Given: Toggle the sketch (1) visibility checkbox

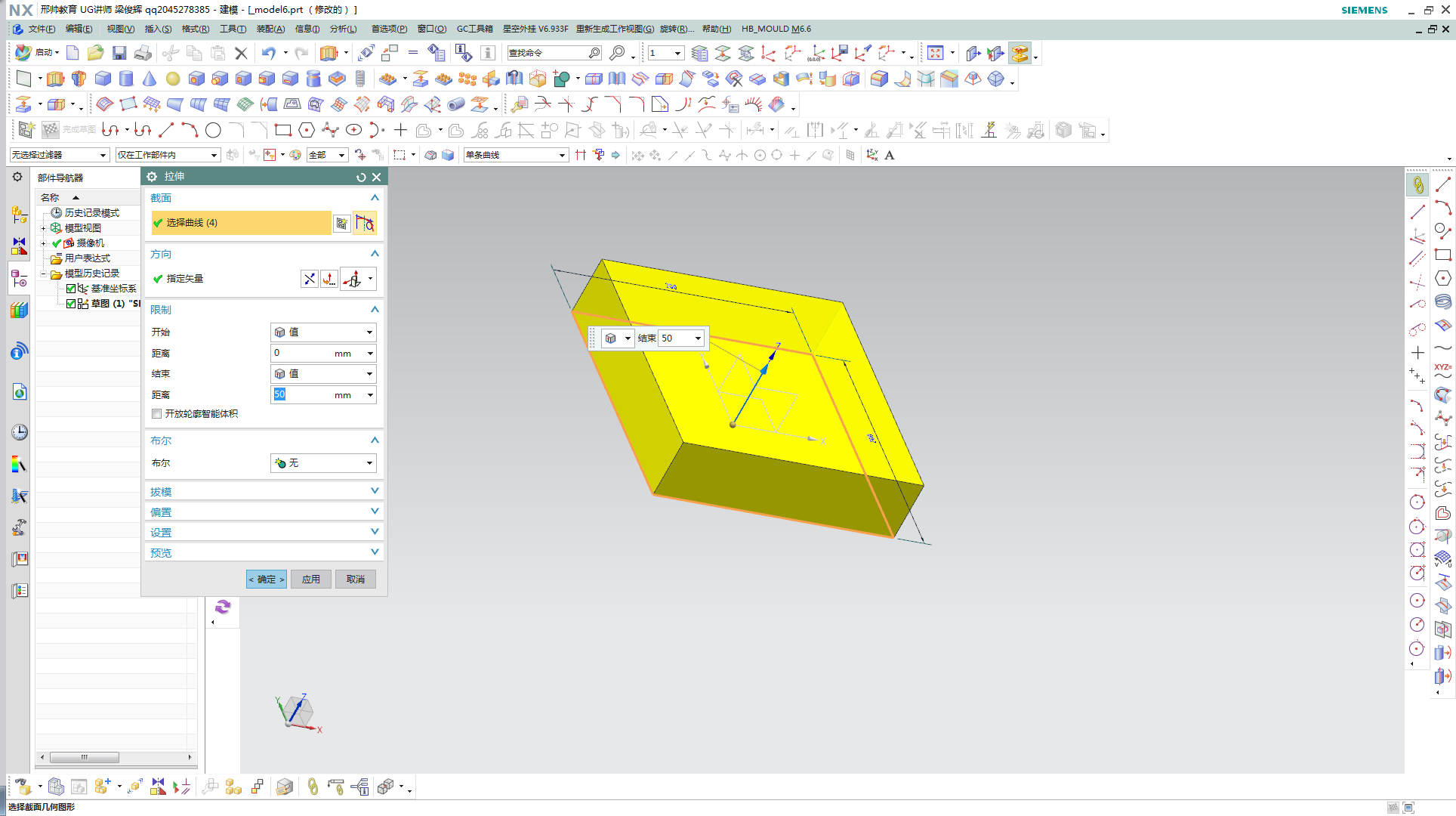Looking at the screenshot, I should [71, 304].
